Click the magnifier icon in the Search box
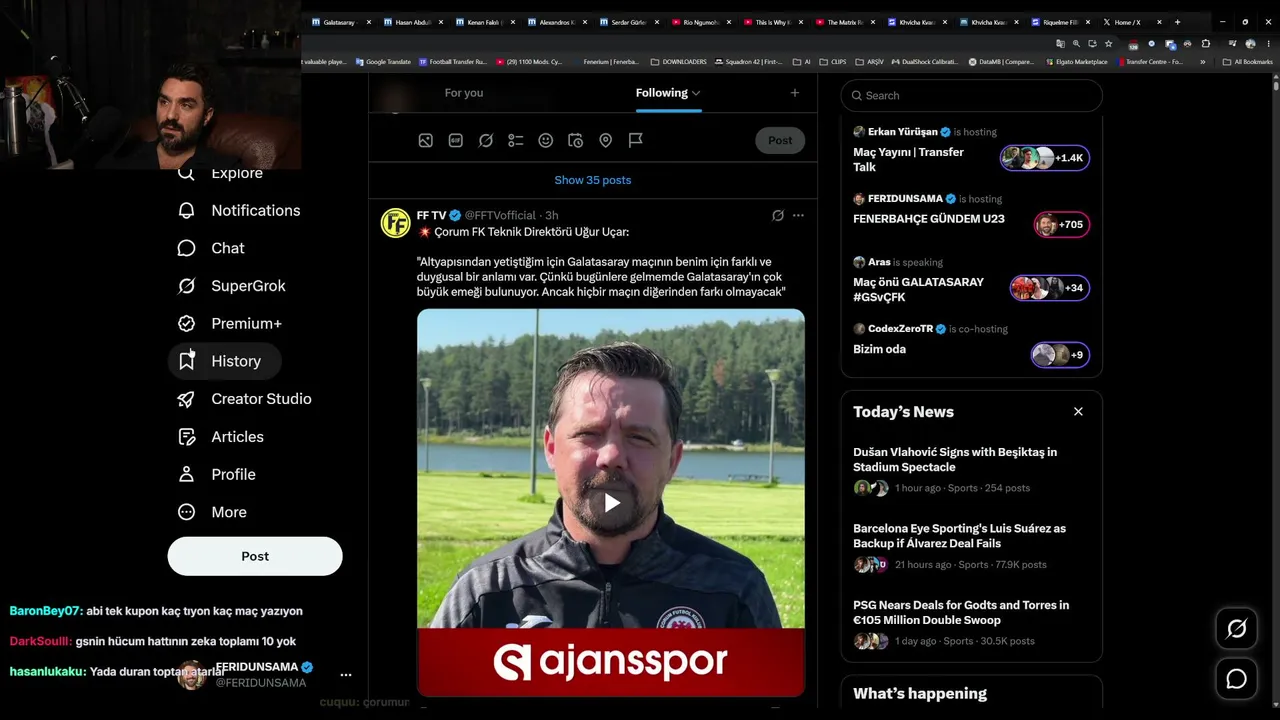The height and width of the screenshot is (720, 1280). point(857,96)
